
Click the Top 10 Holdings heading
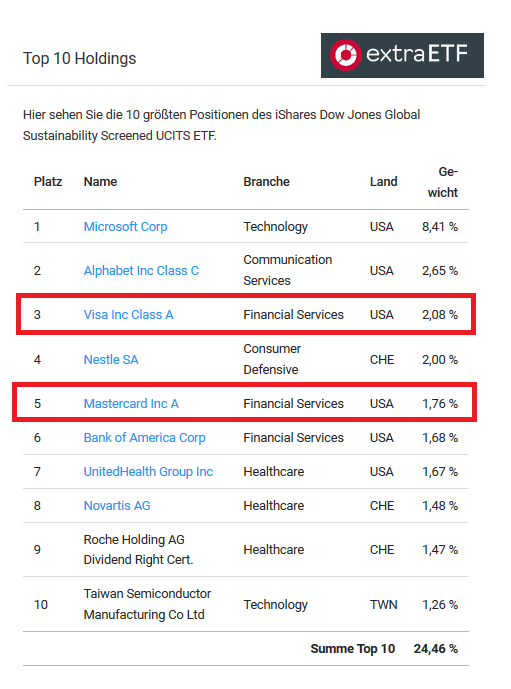click(x=80, y=58)
